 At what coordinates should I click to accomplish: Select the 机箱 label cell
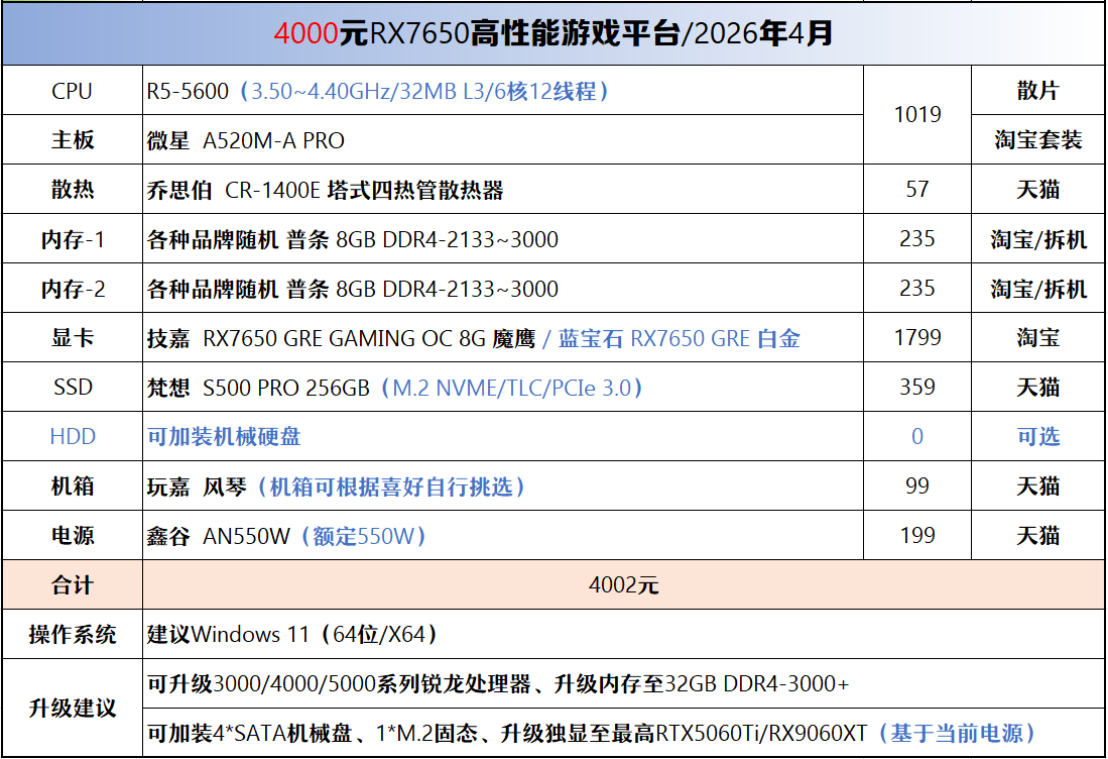[x=72, y=486]
